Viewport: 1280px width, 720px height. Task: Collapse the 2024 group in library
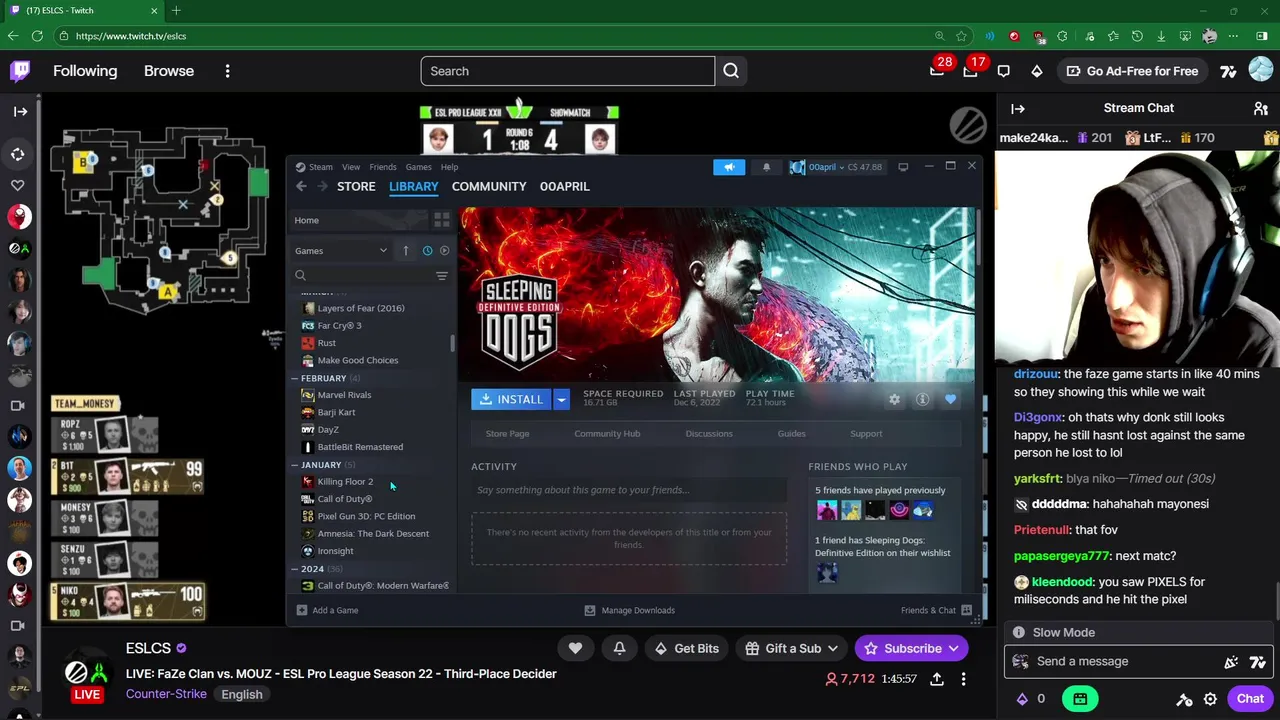295,569
